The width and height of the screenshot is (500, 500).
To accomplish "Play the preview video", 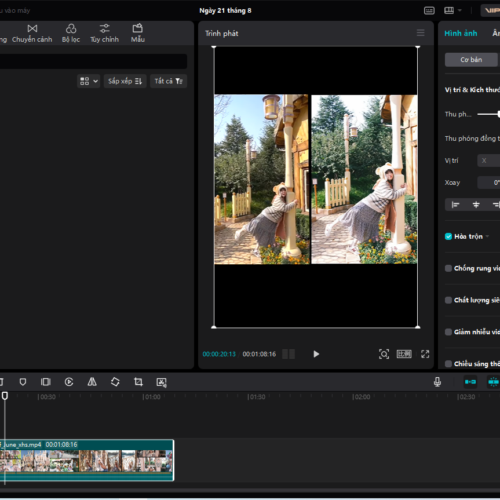I will 316,354.
